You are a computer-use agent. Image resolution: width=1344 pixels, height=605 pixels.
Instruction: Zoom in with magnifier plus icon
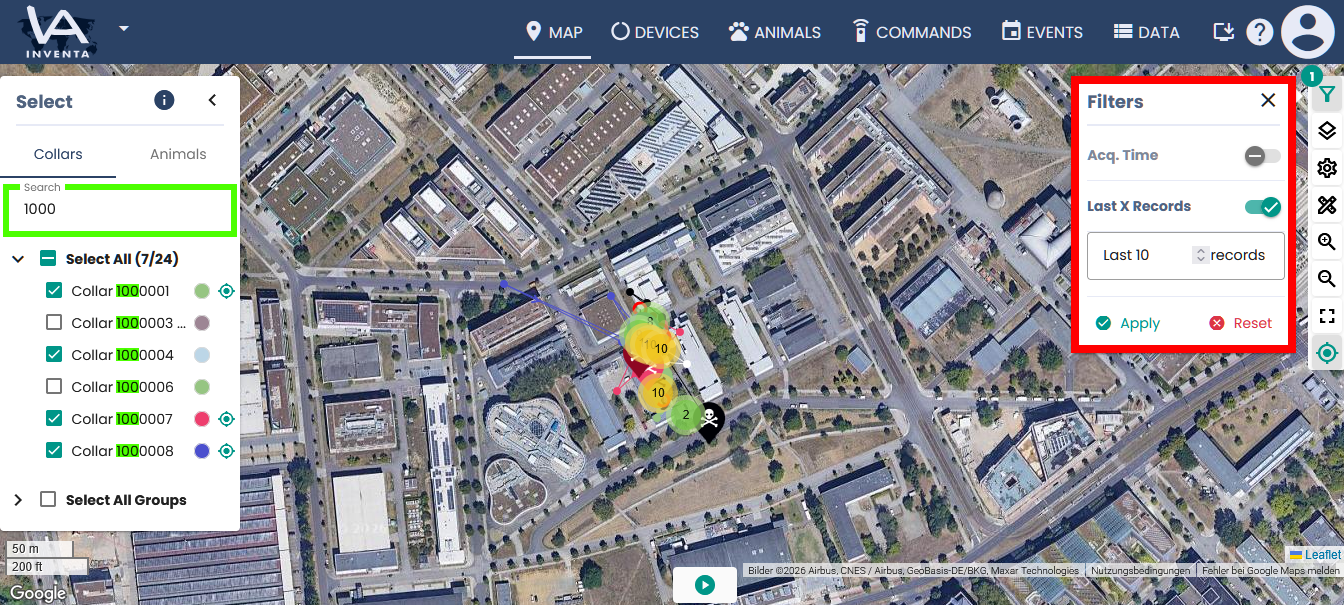tap(1326, 242)
